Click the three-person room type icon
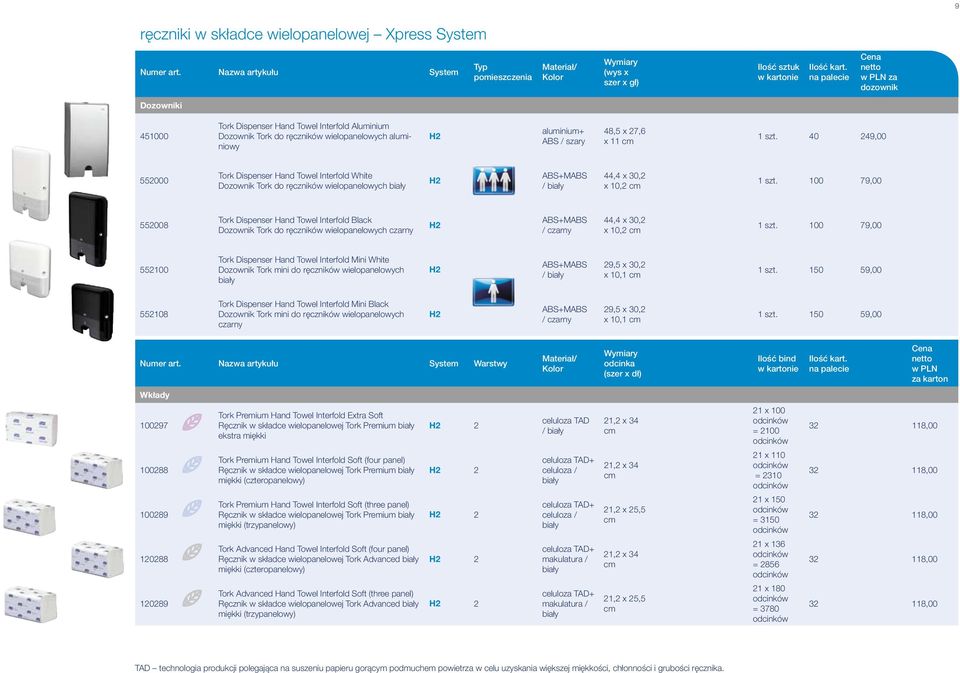The width and height of the screenshot is (960, 673). (493, 181)
